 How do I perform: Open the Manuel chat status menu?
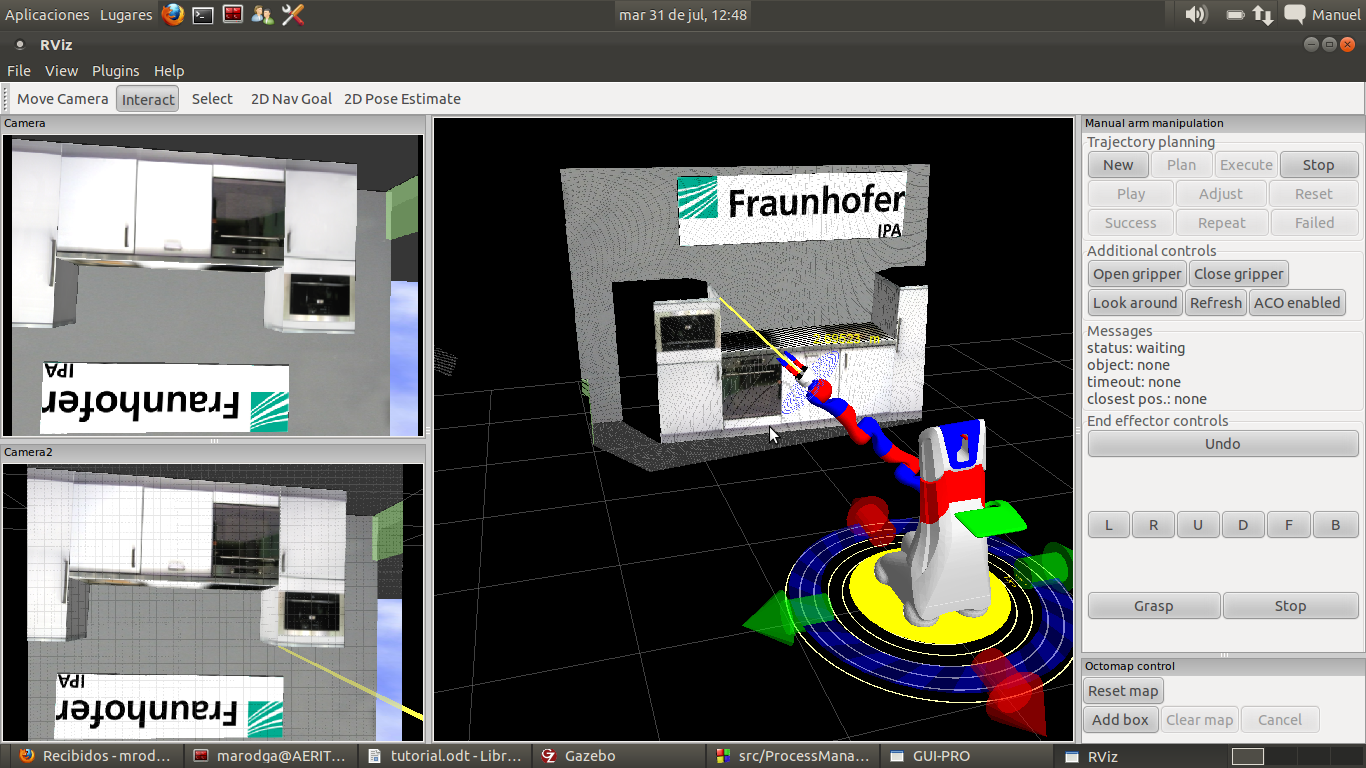point(1323,15)
